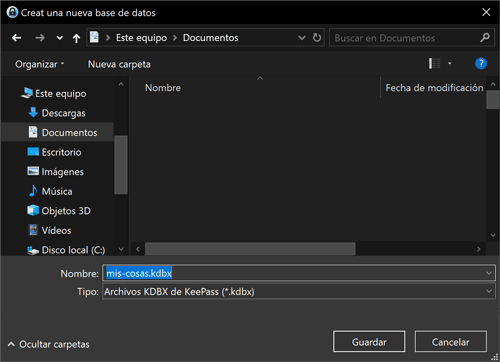This screenshot has height=362, width=500.
Task: Open 'Objetos 3D' in the sidebar
Action: [66, 211]
